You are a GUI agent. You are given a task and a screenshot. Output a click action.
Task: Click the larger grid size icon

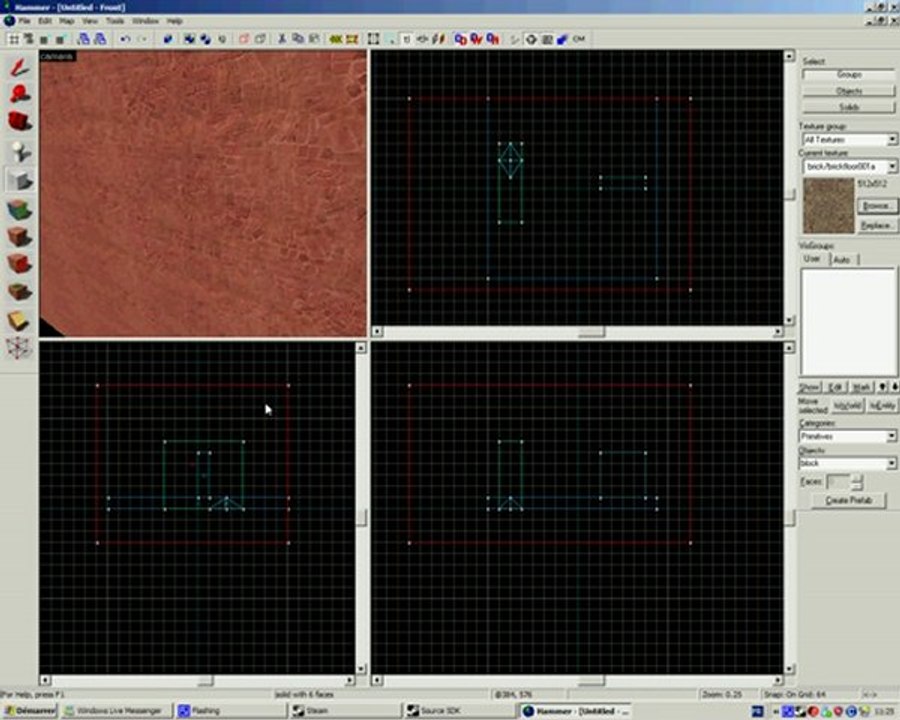60,39
